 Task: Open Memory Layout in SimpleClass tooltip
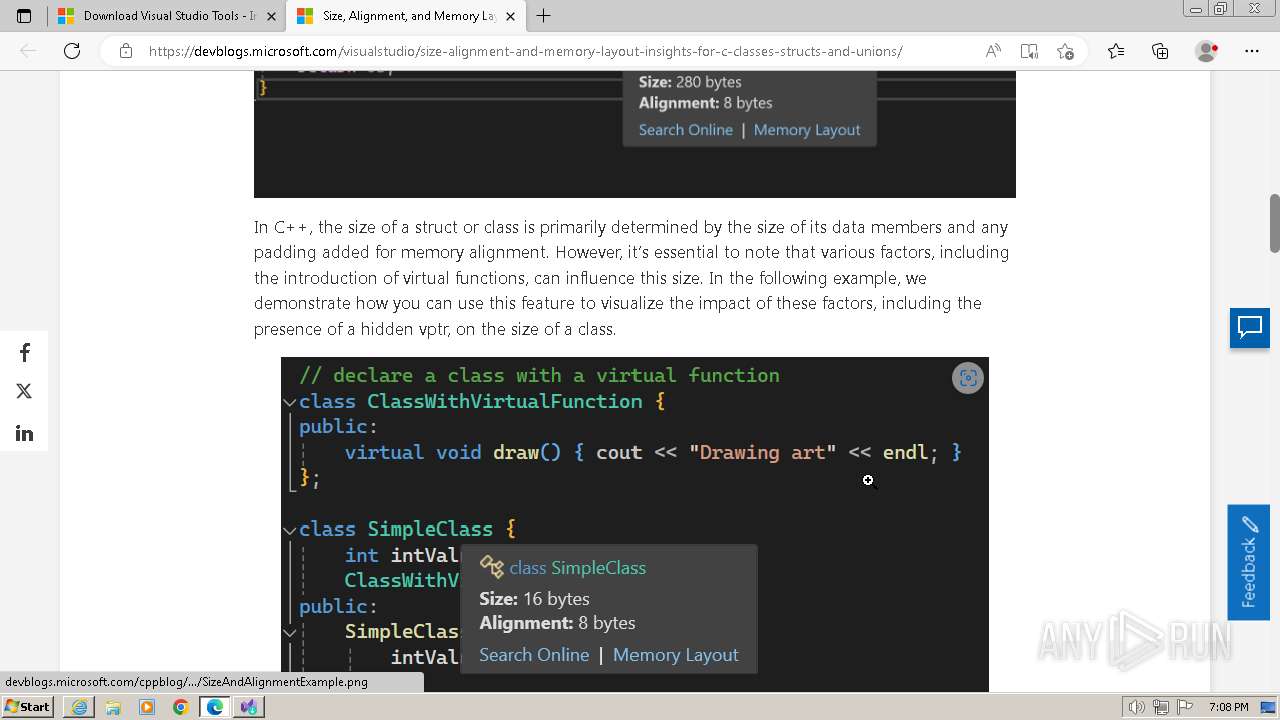click(x=676, y=655)
